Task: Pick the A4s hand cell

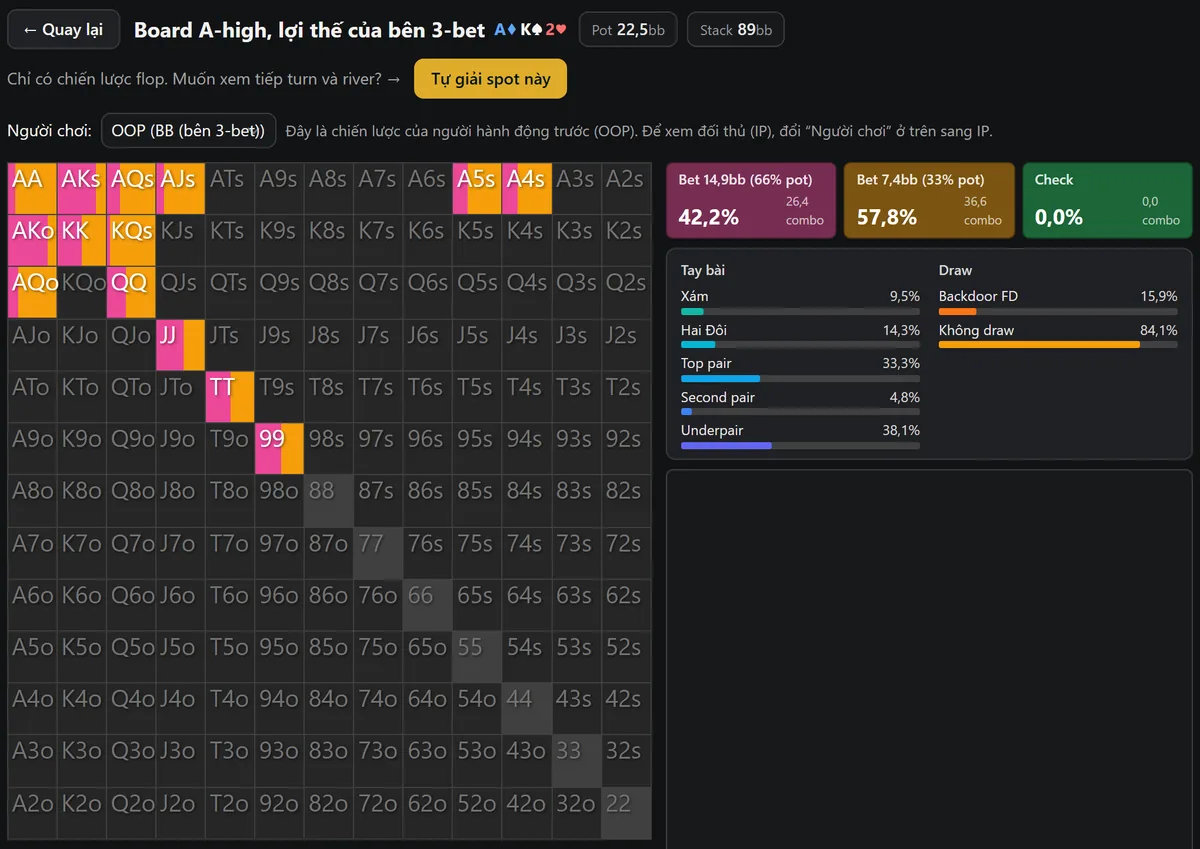Action: (527, 188)
